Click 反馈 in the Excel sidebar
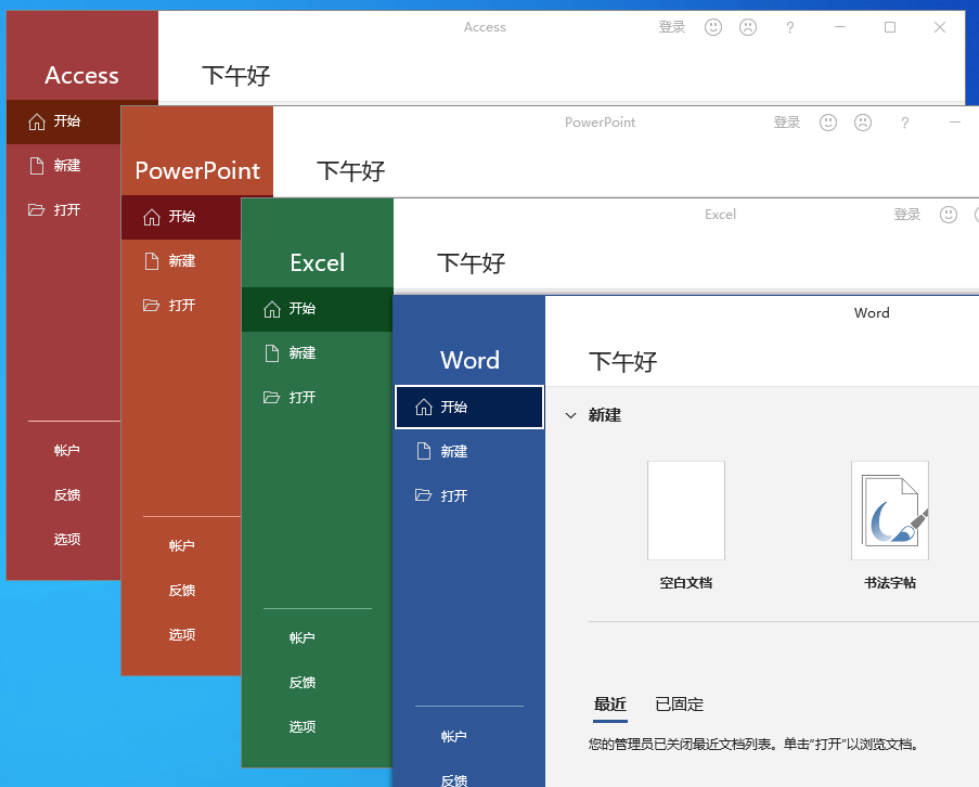The height and width of the screenshot is (787, 979). click(302, 682)
